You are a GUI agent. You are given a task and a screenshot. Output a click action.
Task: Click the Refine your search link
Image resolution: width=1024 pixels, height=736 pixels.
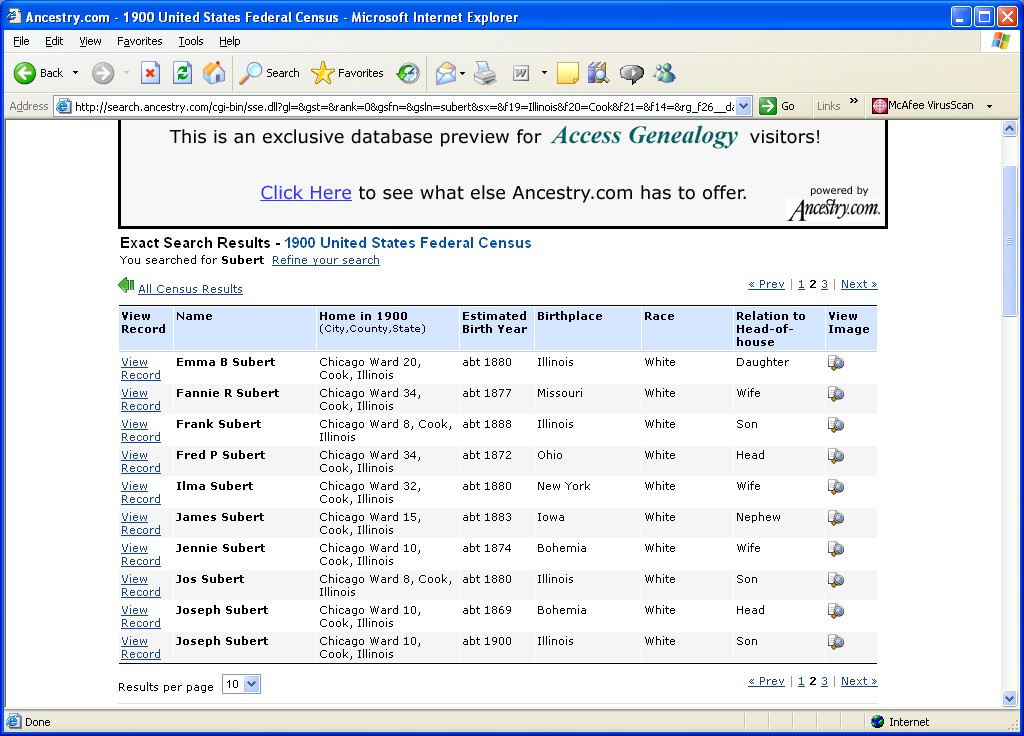tap(326, 260)
